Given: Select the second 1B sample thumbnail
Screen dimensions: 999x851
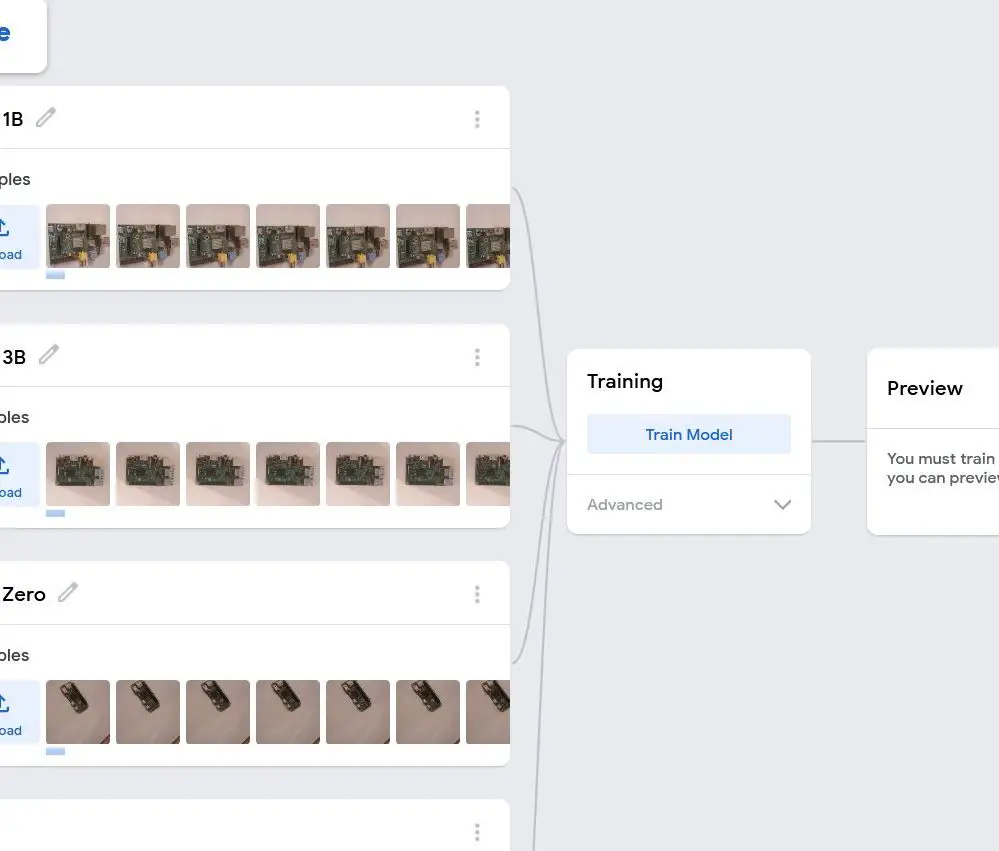Looking at the screenshot, I should 148,236.
